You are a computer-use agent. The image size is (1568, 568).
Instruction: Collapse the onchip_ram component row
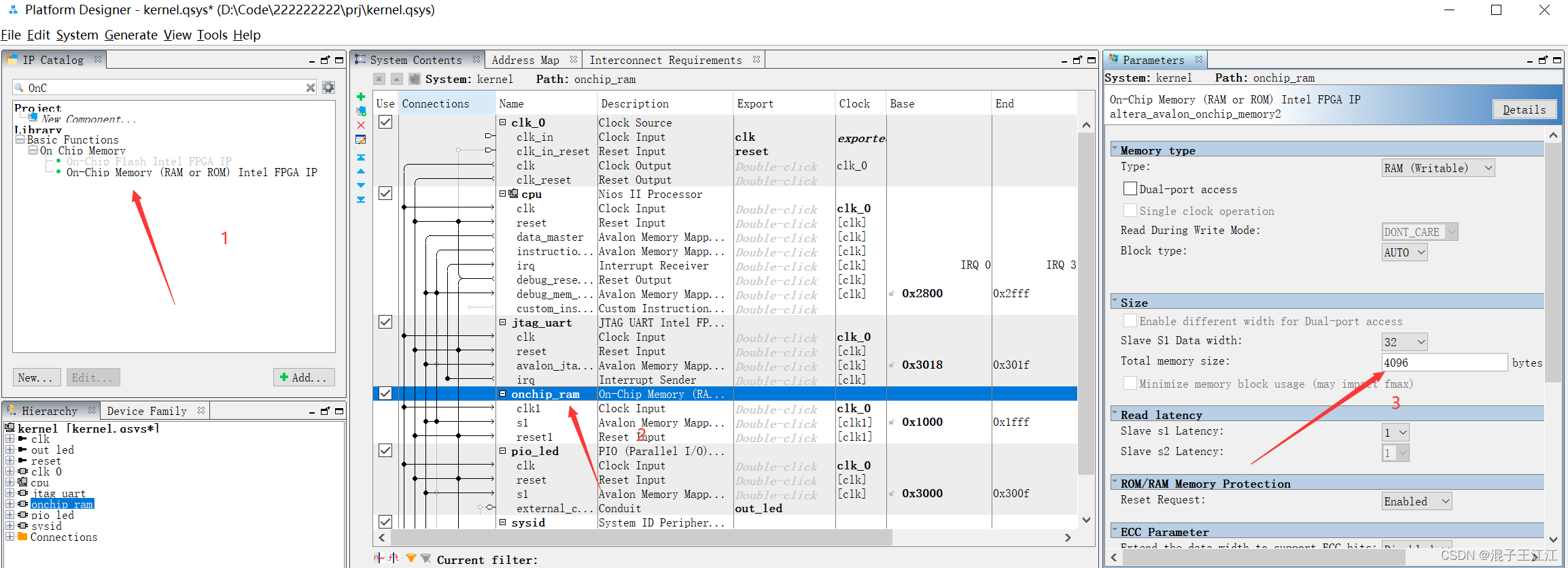[x=503, y=394]
